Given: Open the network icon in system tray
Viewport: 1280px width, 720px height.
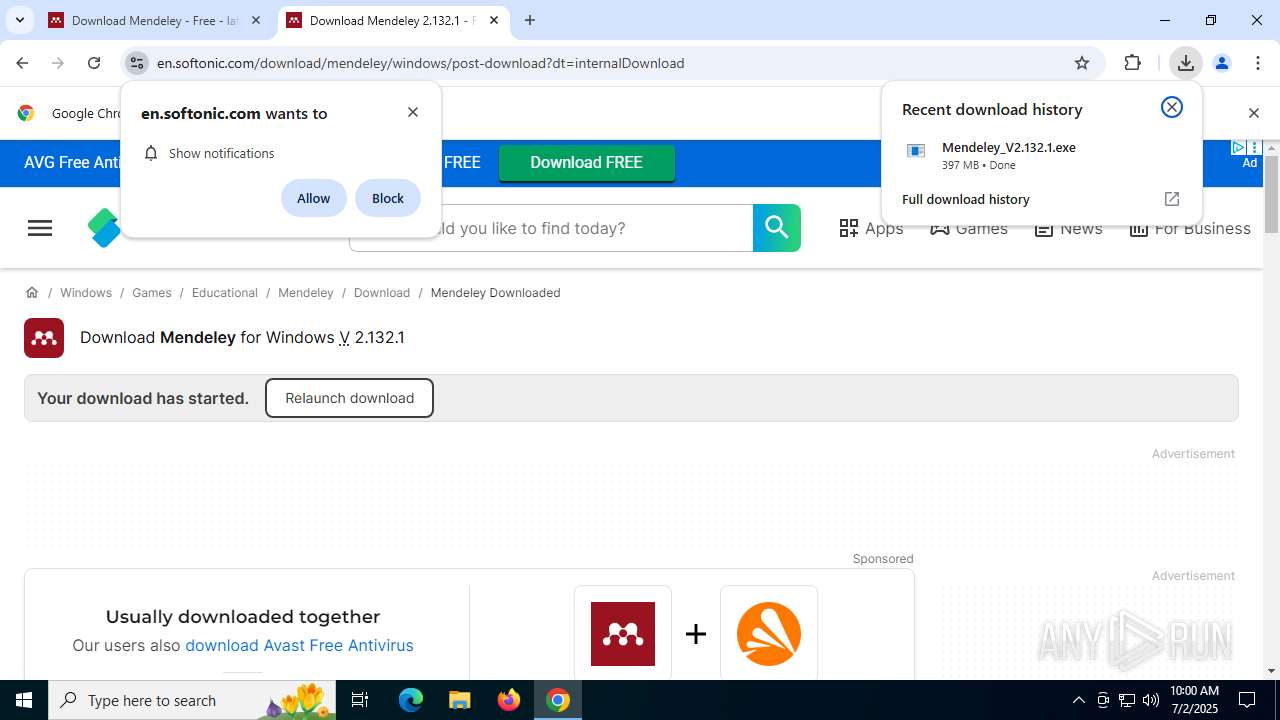Looking at the screenshot, I should click(1127, 700).
